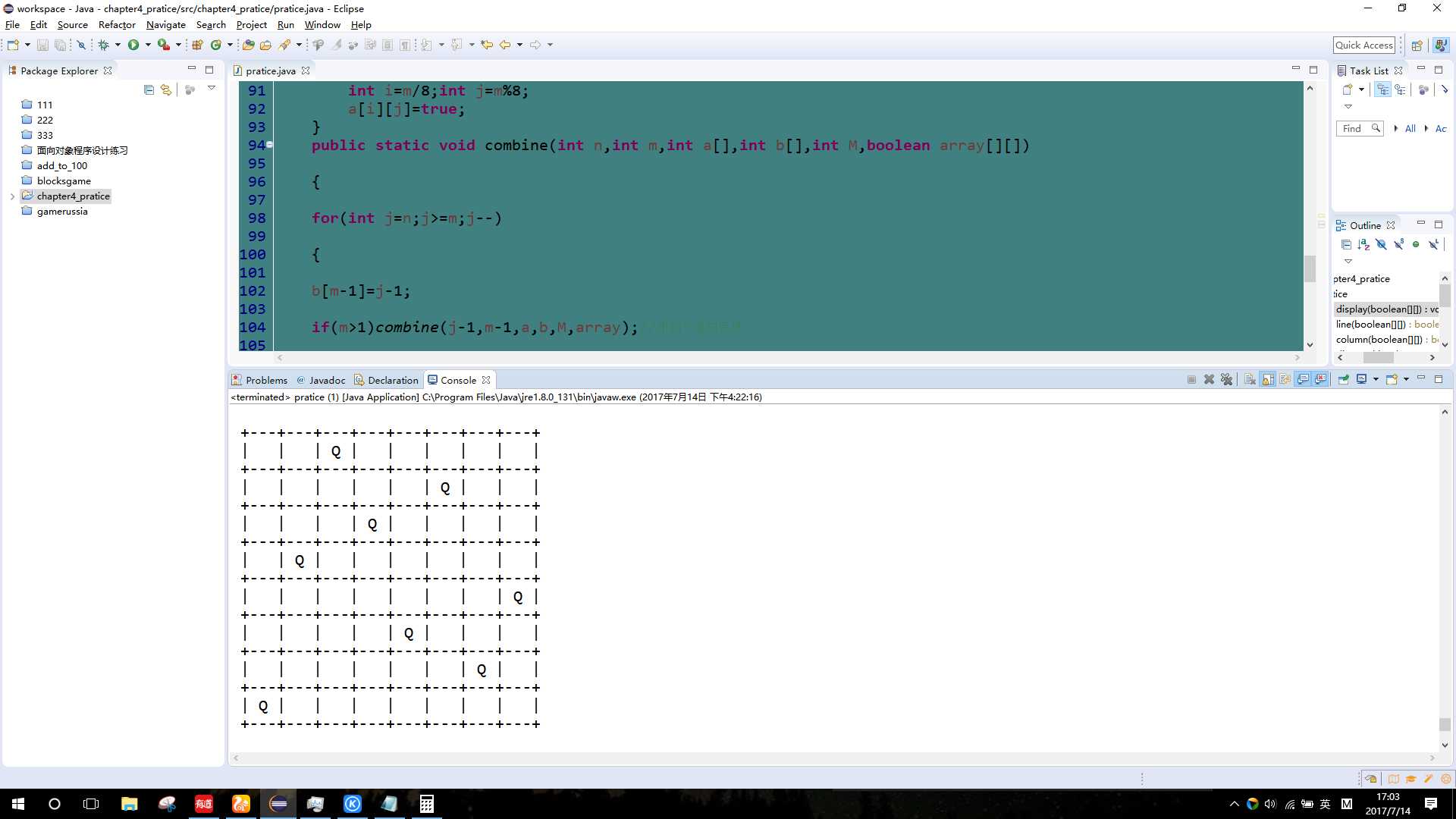
Task: Click Pin Console icon
Action: pyautogui.click(x=1344, y=379)
